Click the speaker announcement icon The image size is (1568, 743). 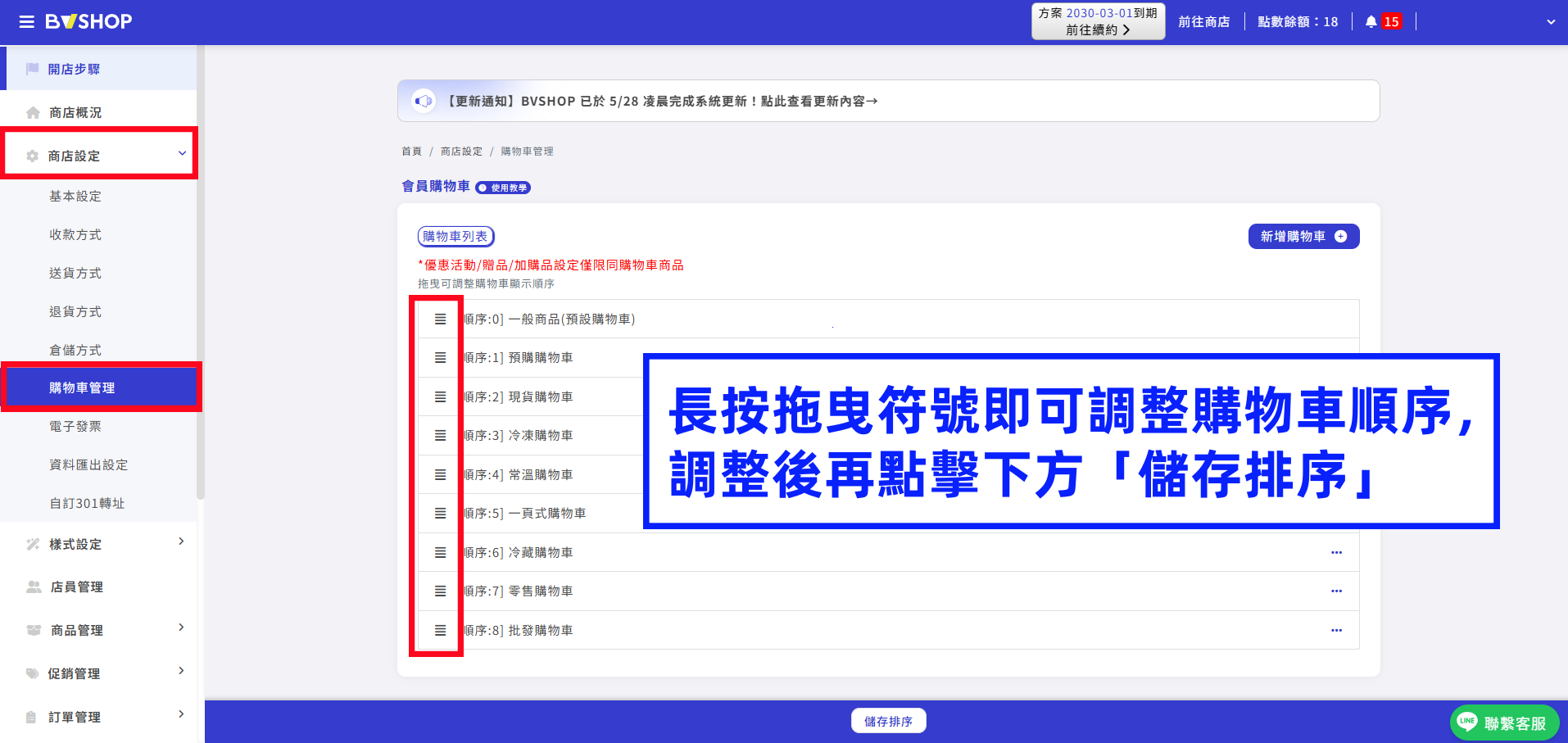click(424, 101)
